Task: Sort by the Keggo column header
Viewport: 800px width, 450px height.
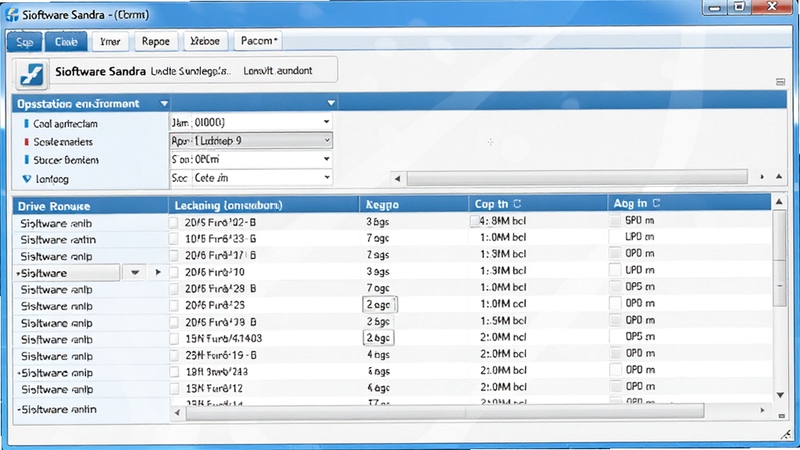Action: [x=413, y=204]
